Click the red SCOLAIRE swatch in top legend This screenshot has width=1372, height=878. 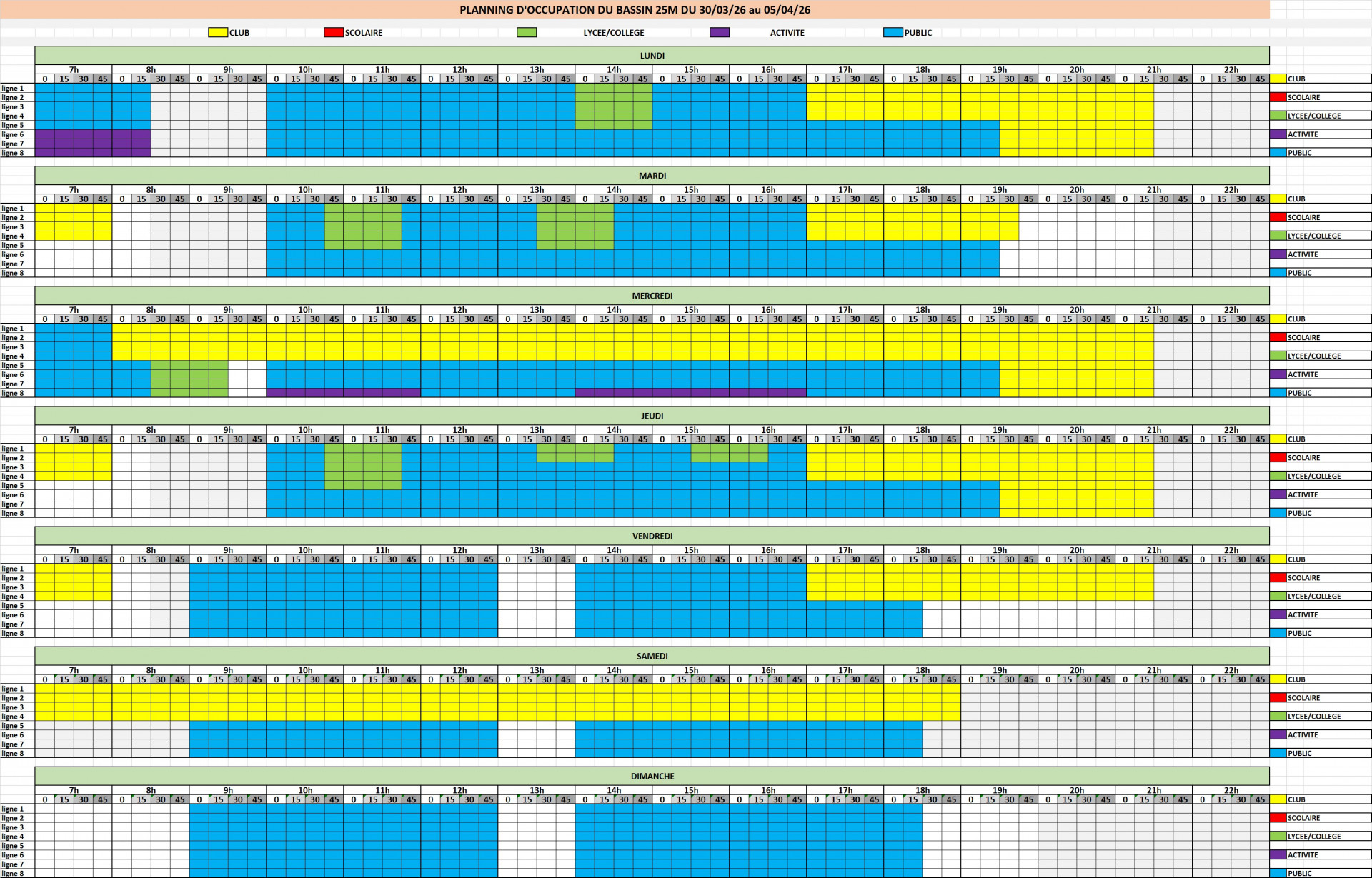pyautogui.click(x=333, y=32)
